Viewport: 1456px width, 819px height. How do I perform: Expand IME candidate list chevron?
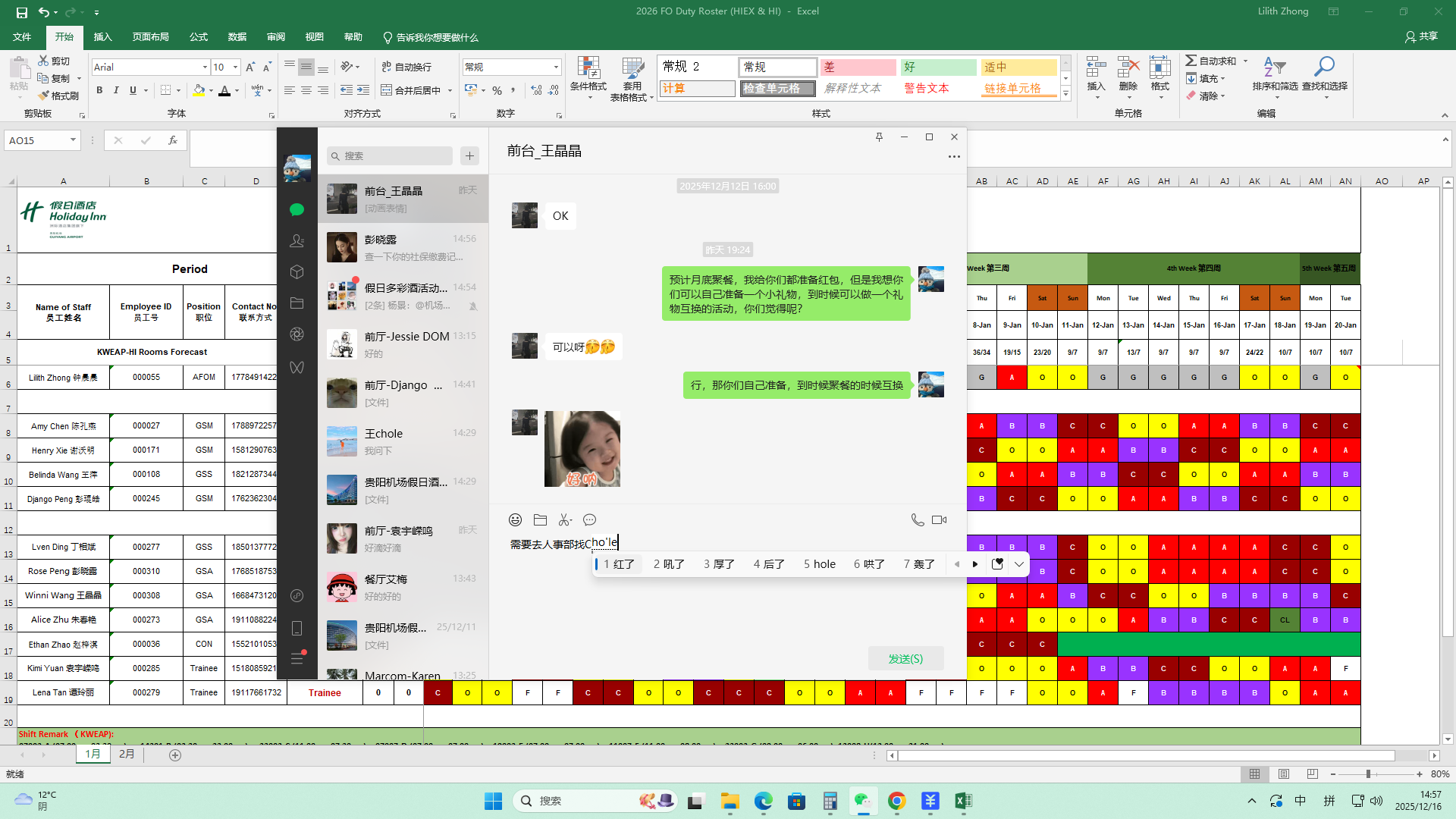(x=1018, y=564)
